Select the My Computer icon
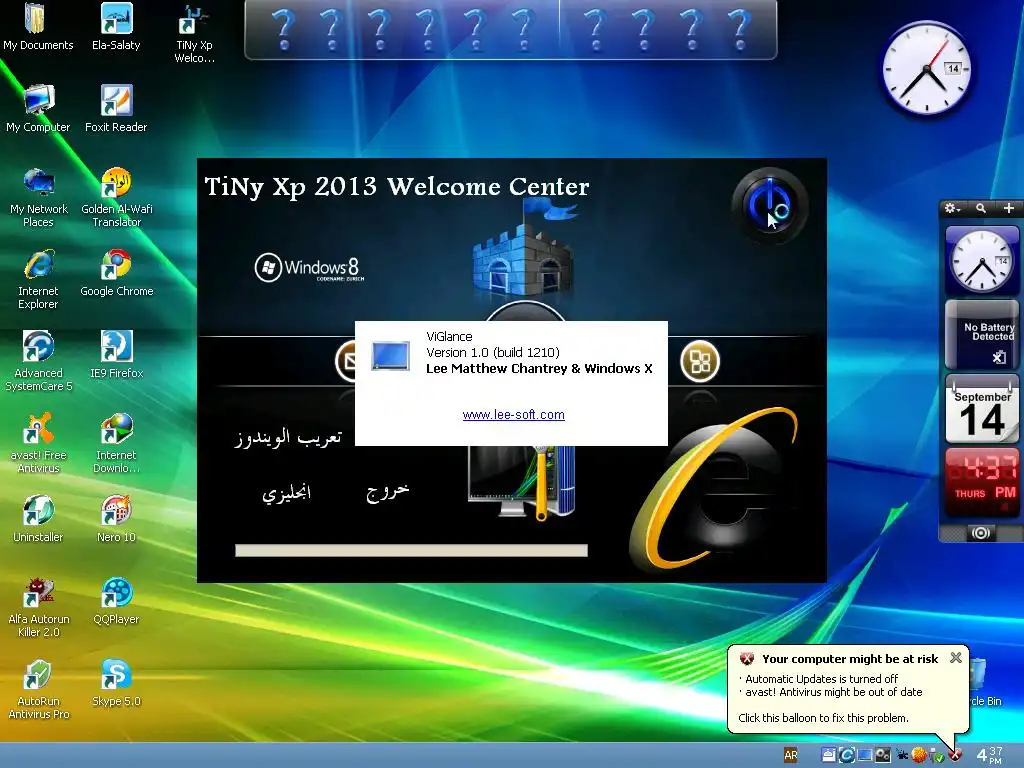The width and height of the screenshot is (1024, 768). pyautogui.click(x=38, y=109)
